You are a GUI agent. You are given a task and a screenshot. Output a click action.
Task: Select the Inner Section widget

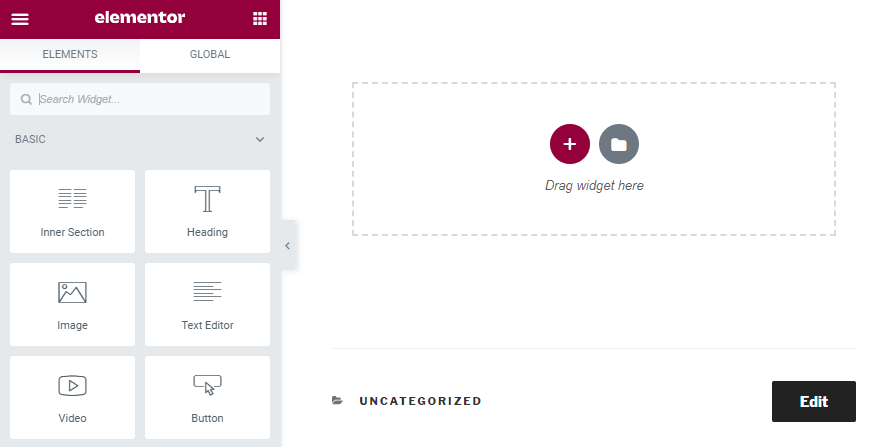(x=73, y=212)
